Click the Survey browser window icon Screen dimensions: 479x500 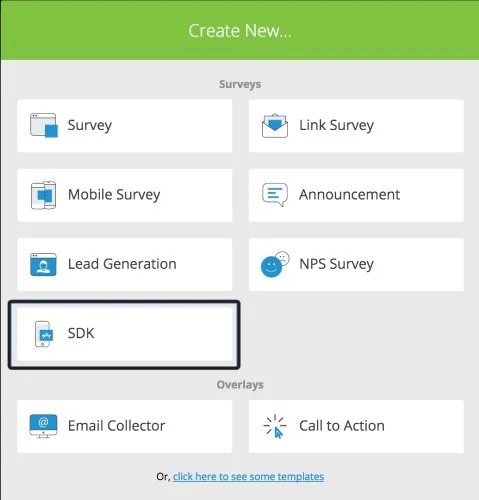click(44, 125)
